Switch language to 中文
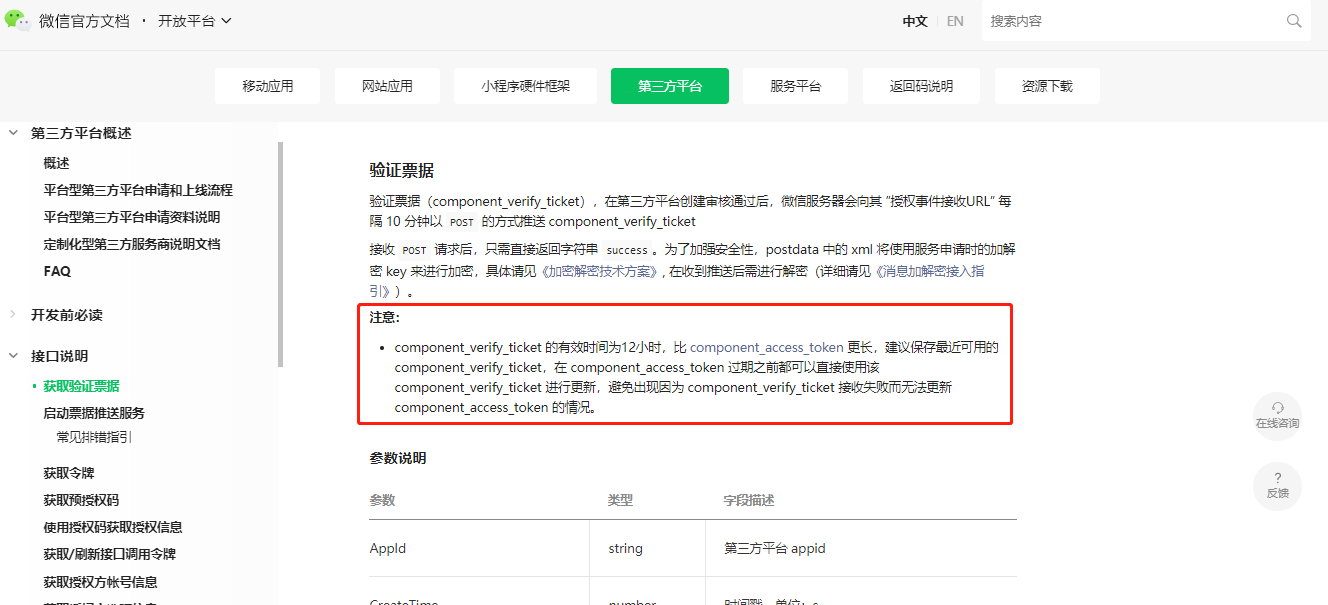Image resolution: width=1328 pixels, height=605 pixels. (x=915, y=21)
